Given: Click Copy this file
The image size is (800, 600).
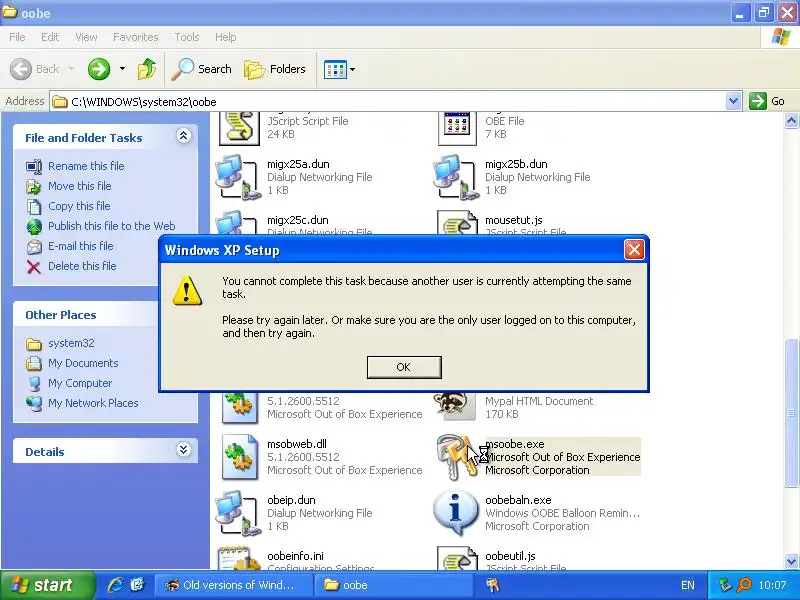Looking at the screenshot, I should (79, 206).
